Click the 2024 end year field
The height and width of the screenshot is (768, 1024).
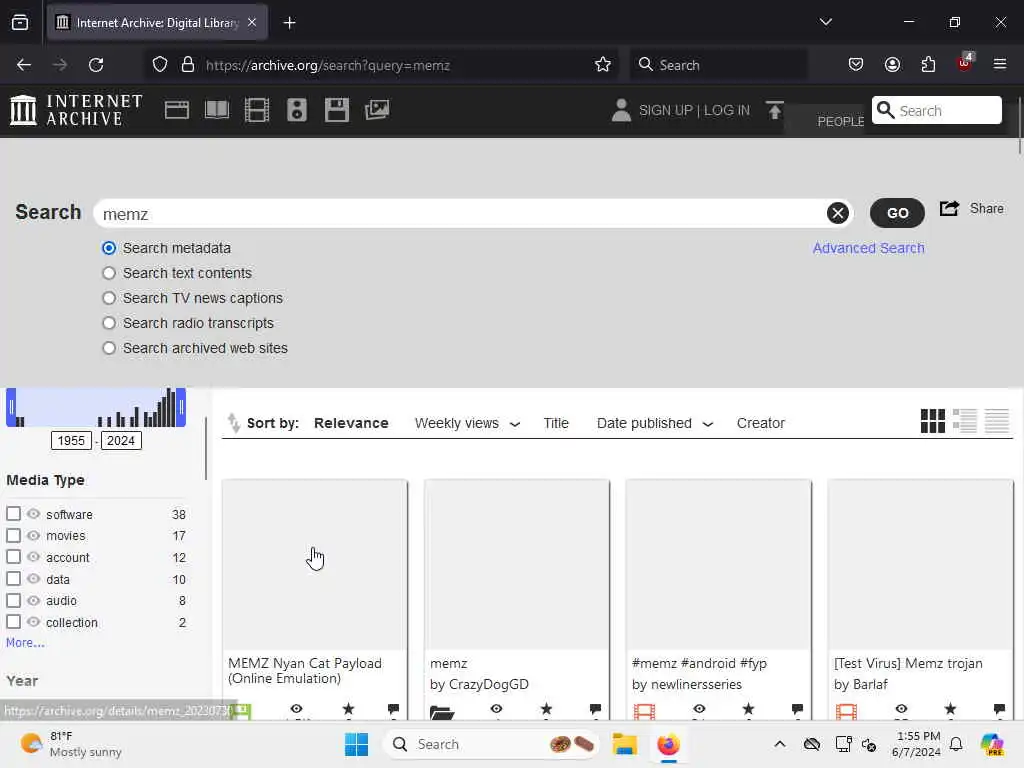[121, 441]
